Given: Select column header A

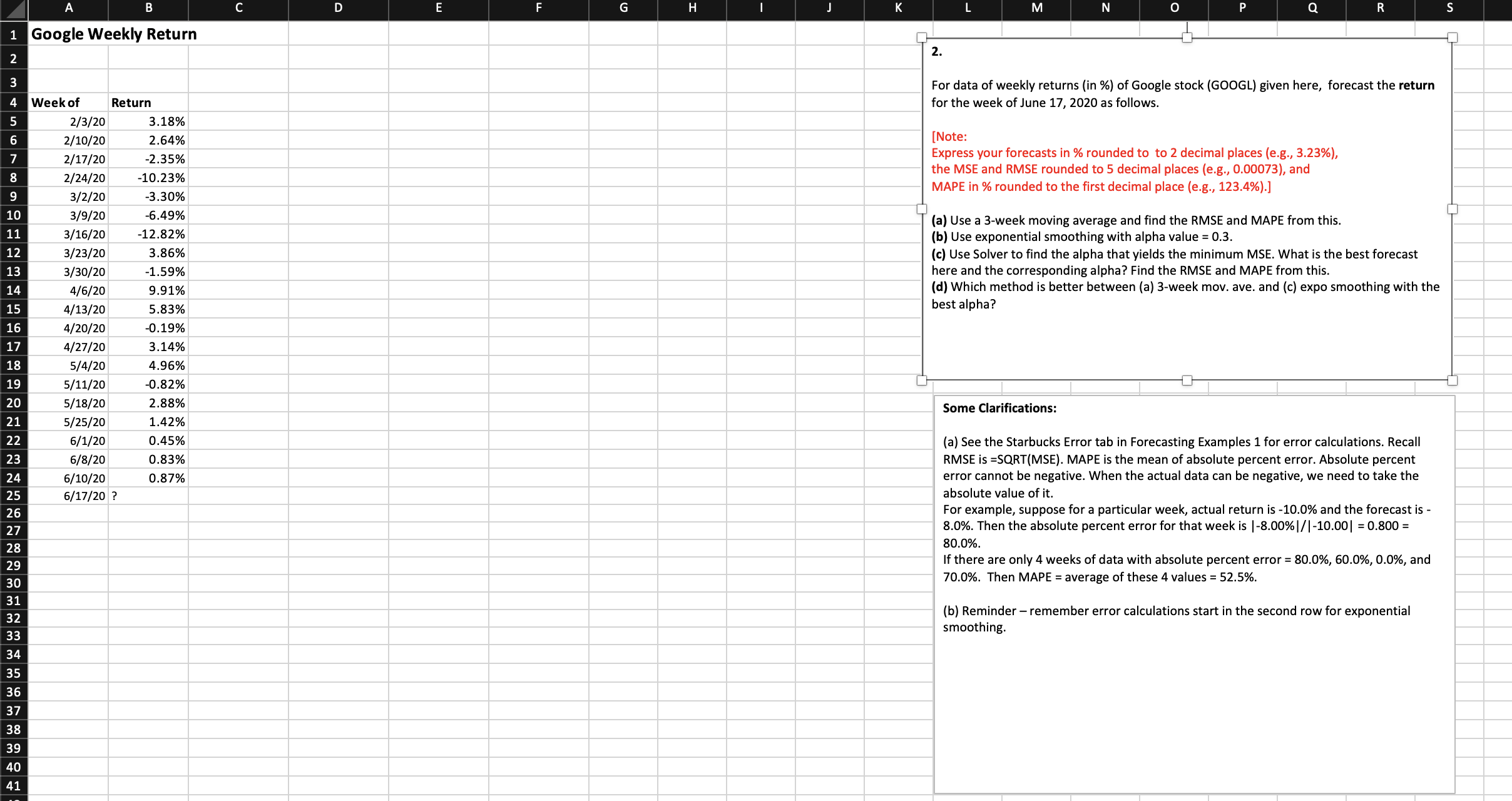Looking at the screenshot, I should click(69, 9).
